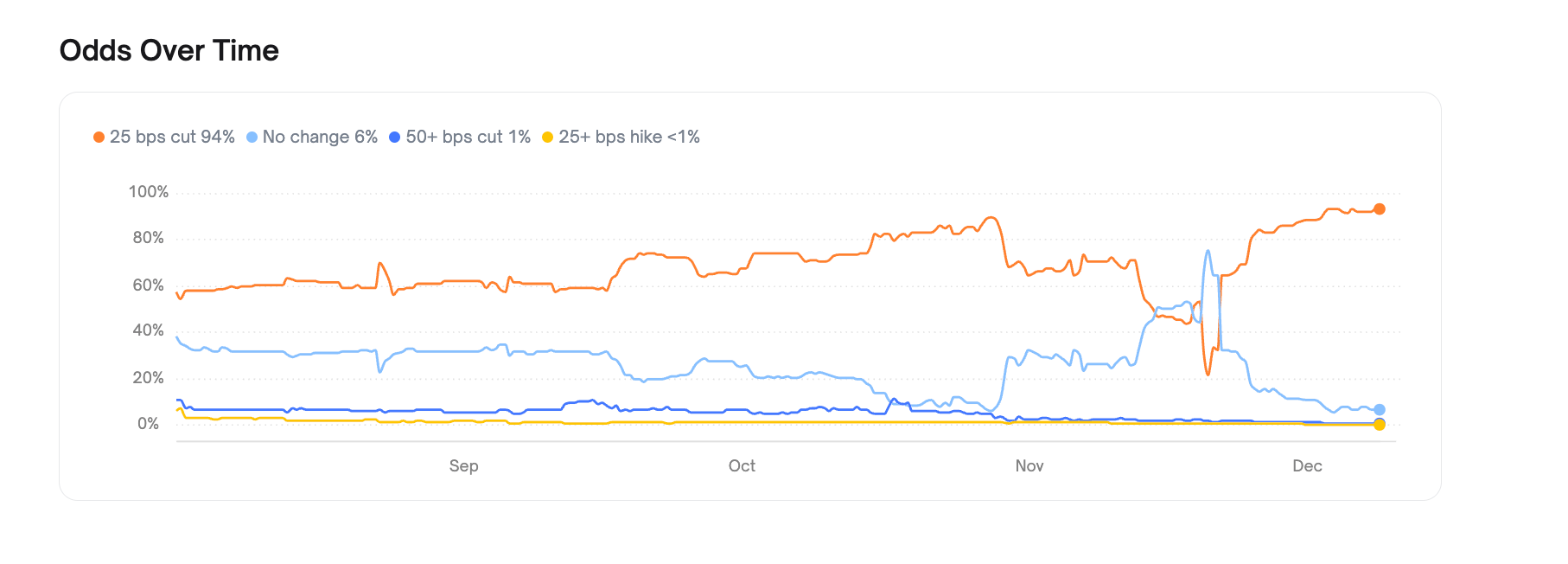Click the 0% y-axis label

pyautogui.click(x=149, y=424)
